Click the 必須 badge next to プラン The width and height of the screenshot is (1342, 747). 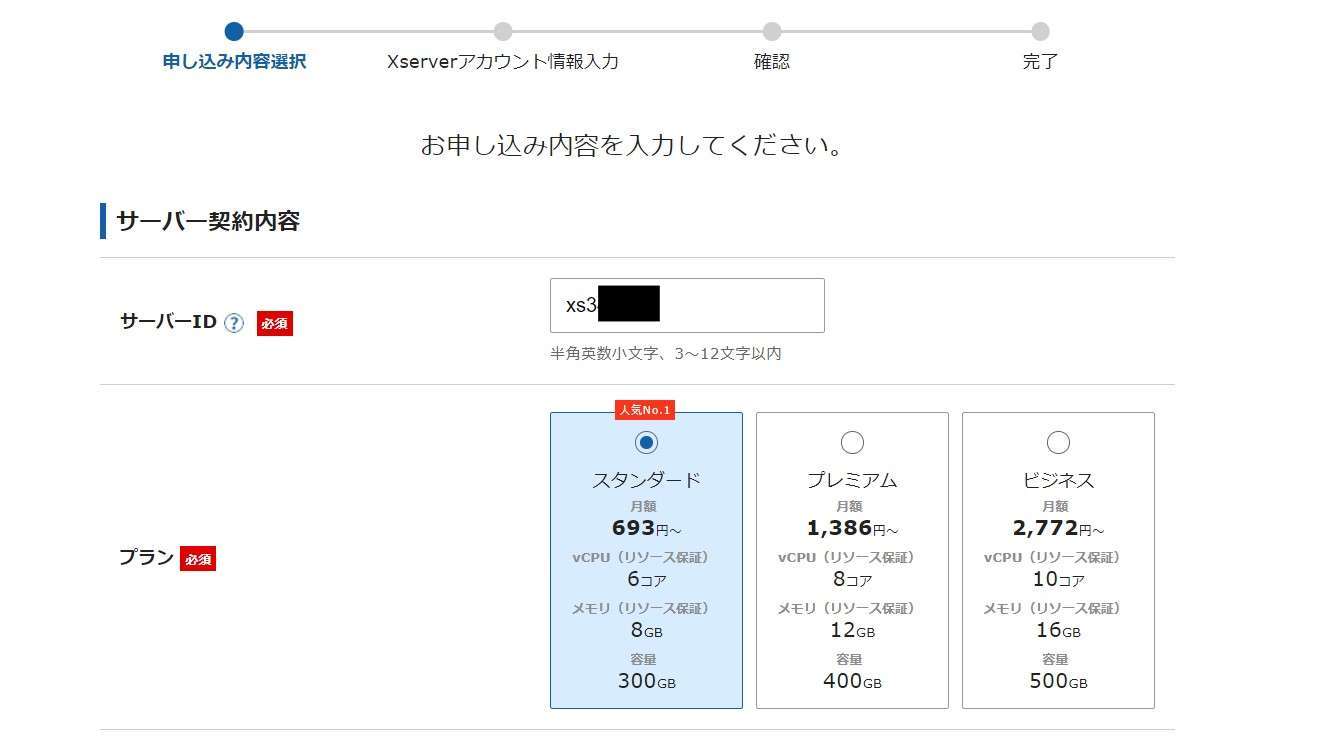tap(198, 558)
